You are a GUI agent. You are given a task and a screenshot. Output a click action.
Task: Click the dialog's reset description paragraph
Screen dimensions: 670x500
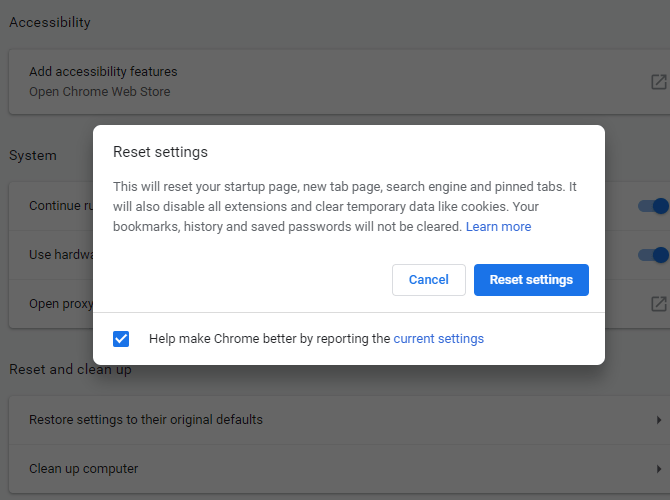[340, 207]
